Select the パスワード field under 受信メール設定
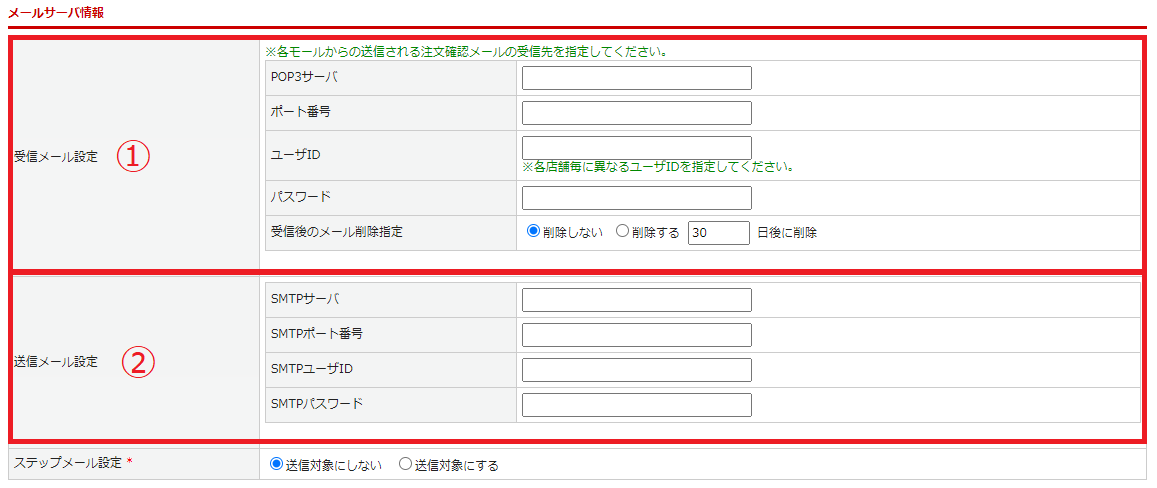Viewport: 1157px width, 488px height. [x=636, y=198]
